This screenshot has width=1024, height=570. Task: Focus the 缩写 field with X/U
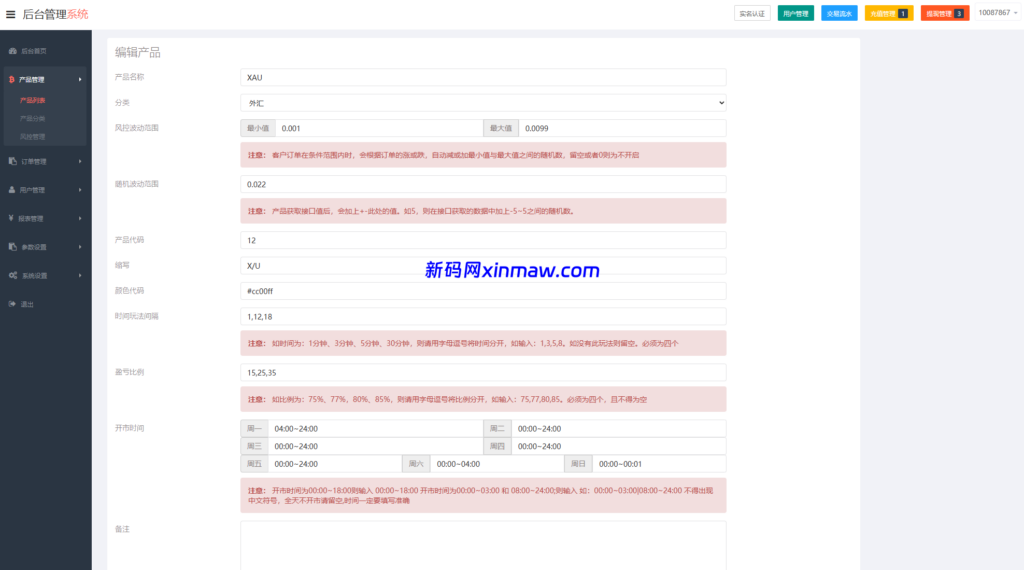click(x=483, y=266)
